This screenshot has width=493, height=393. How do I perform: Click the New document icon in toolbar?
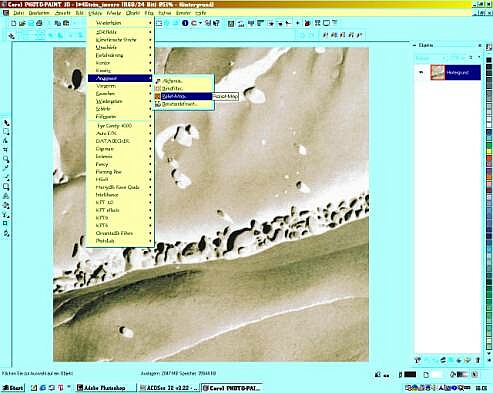[14, 23]
